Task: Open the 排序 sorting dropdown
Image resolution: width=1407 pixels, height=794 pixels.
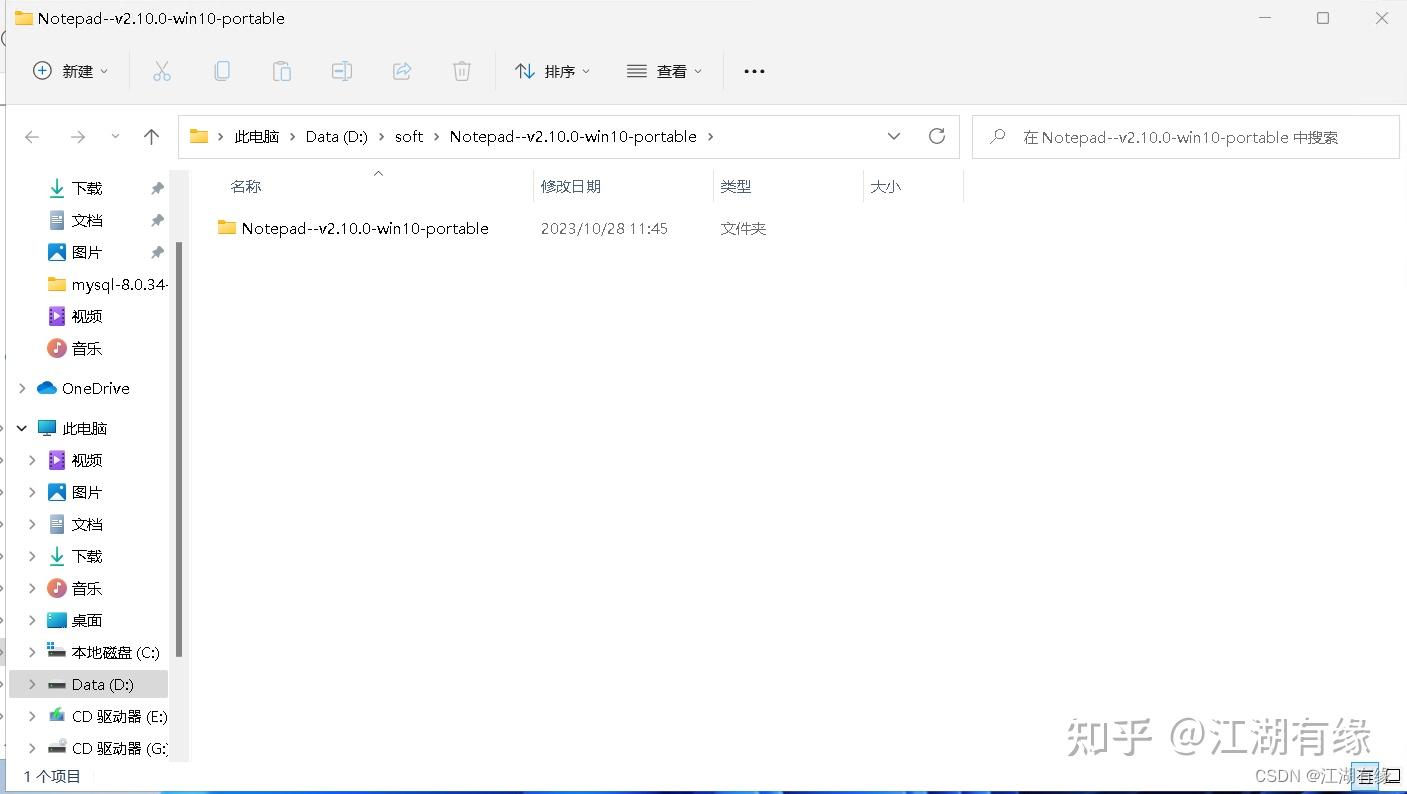Action: (x=552, y=70)
